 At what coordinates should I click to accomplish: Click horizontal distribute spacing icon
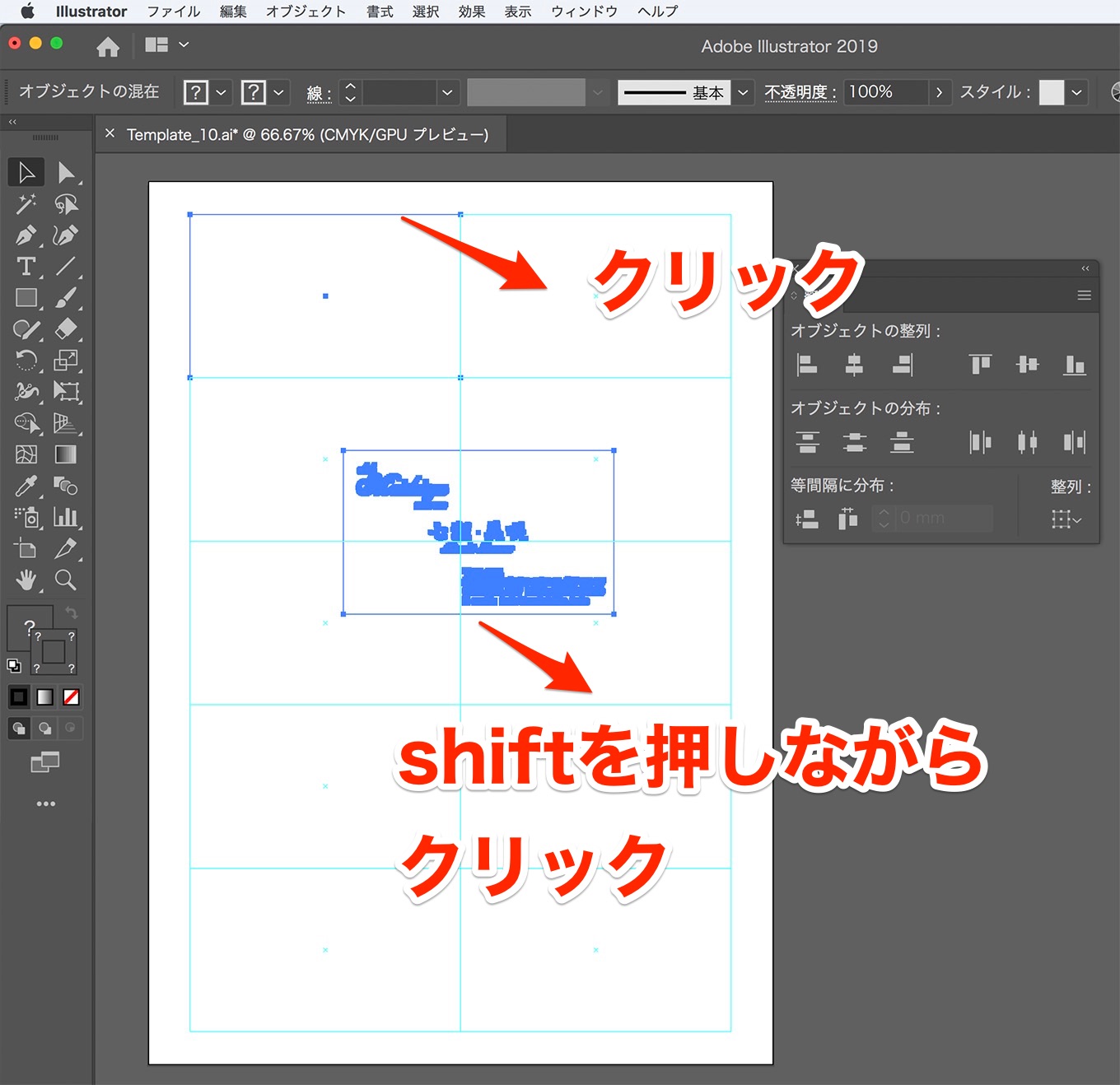(x=848, y=519)
